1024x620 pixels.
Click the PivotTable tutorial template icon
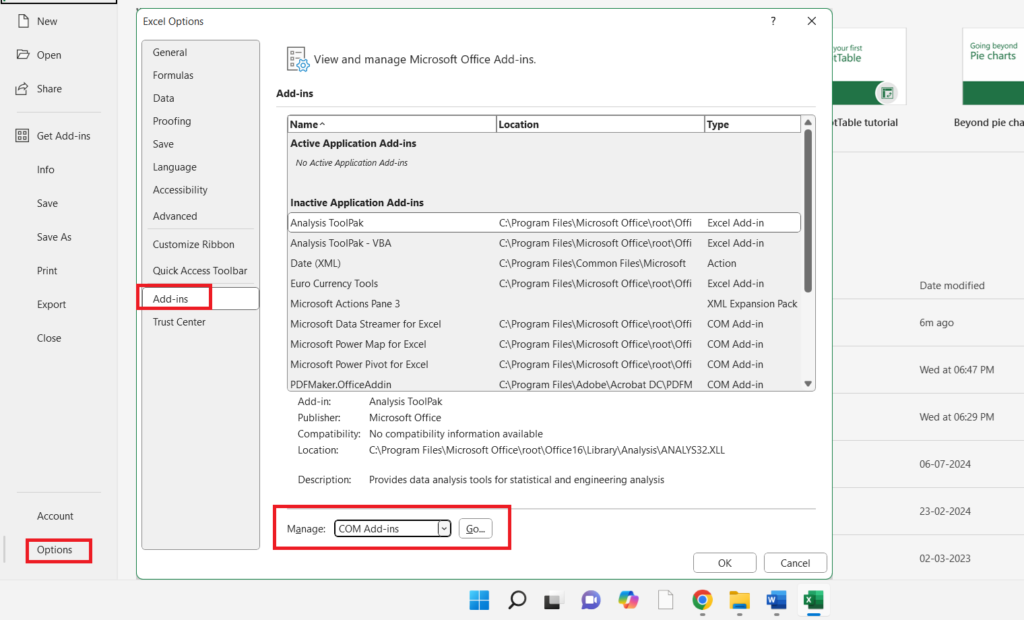click(887, 93)
